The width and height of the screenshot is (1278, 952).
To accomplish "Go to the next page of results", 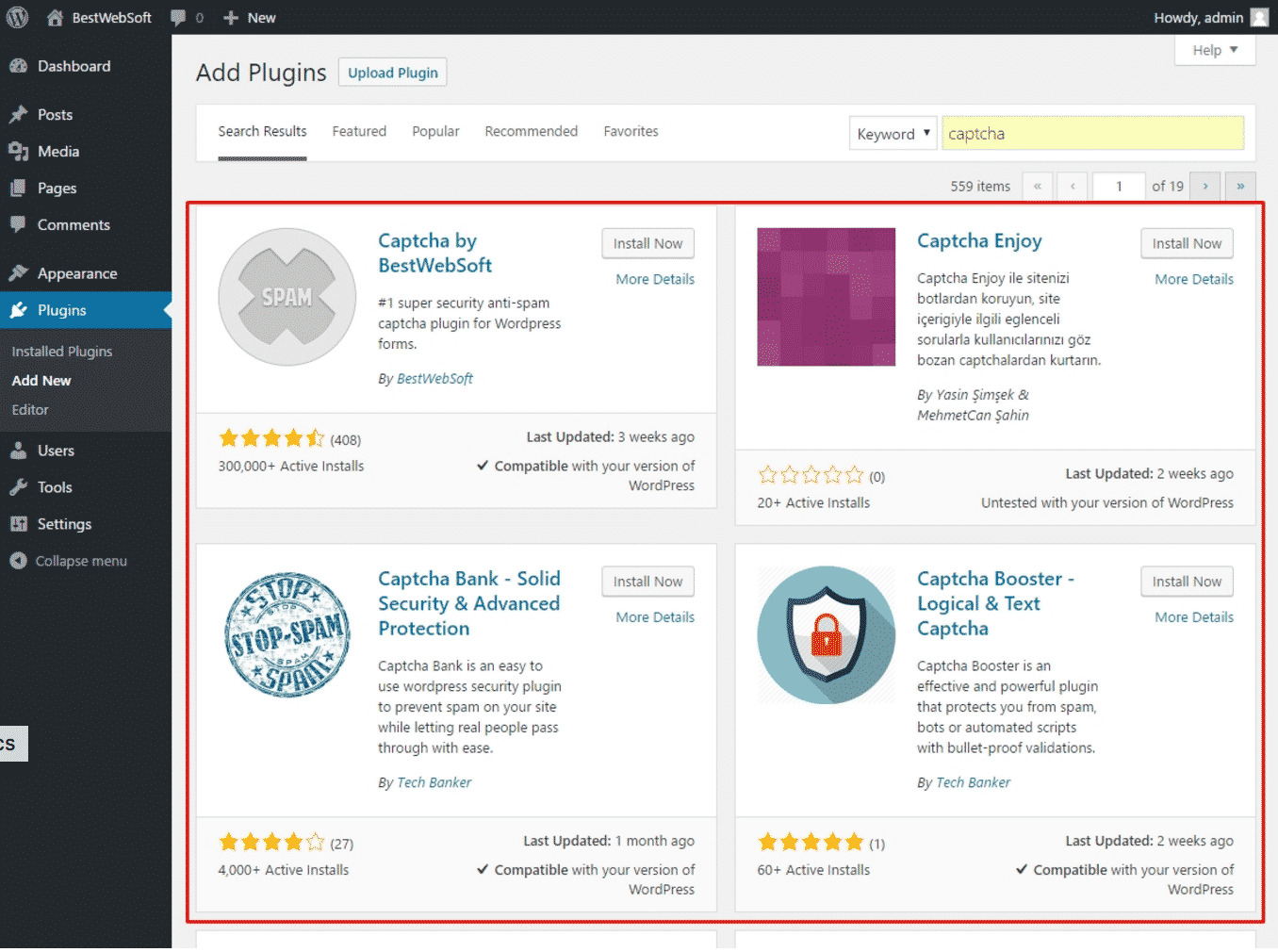I will click(x=1205, y=186).
